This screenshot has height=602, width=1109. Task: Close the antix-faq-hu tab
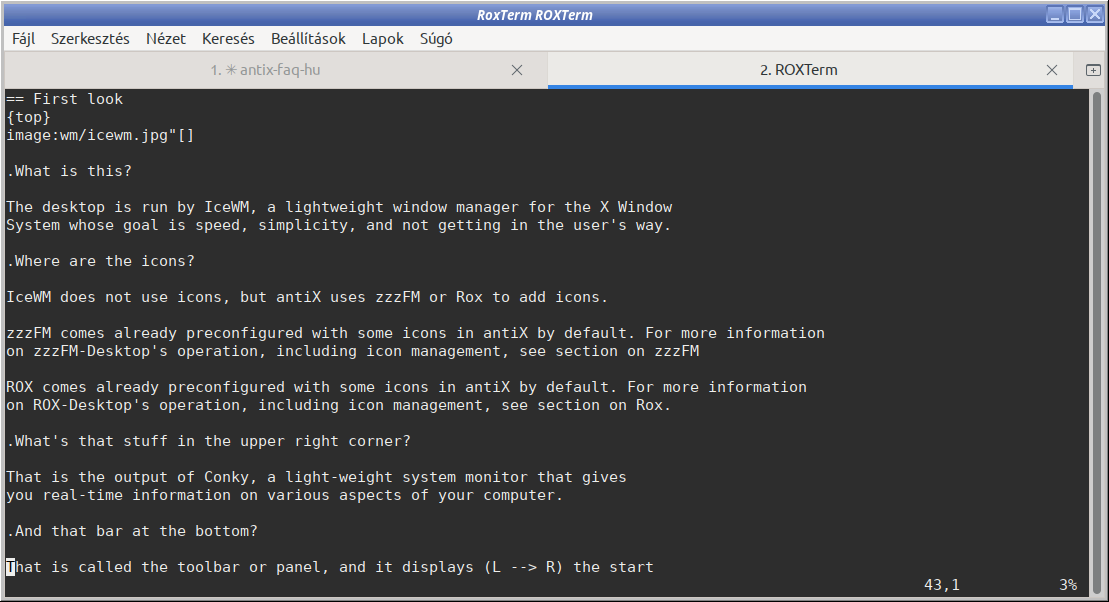tap(517, 70)
